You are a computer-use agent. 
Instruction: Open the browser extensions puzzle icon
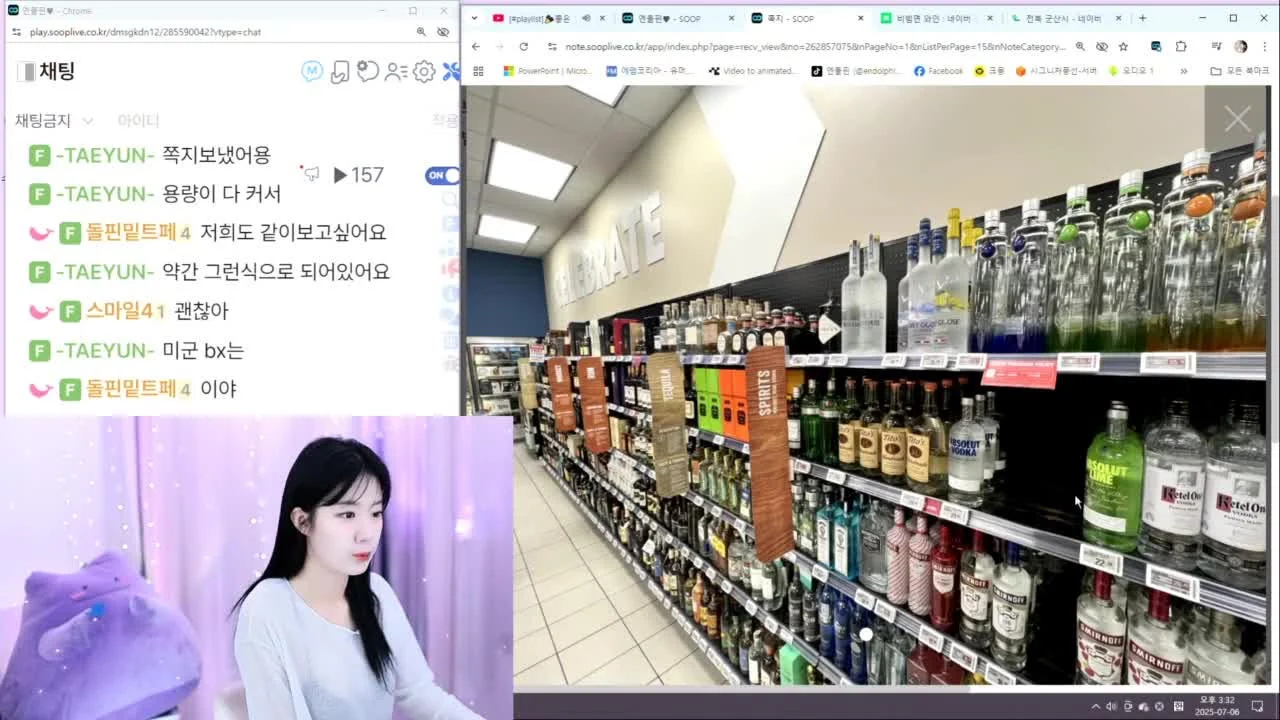coord(1181,47)
